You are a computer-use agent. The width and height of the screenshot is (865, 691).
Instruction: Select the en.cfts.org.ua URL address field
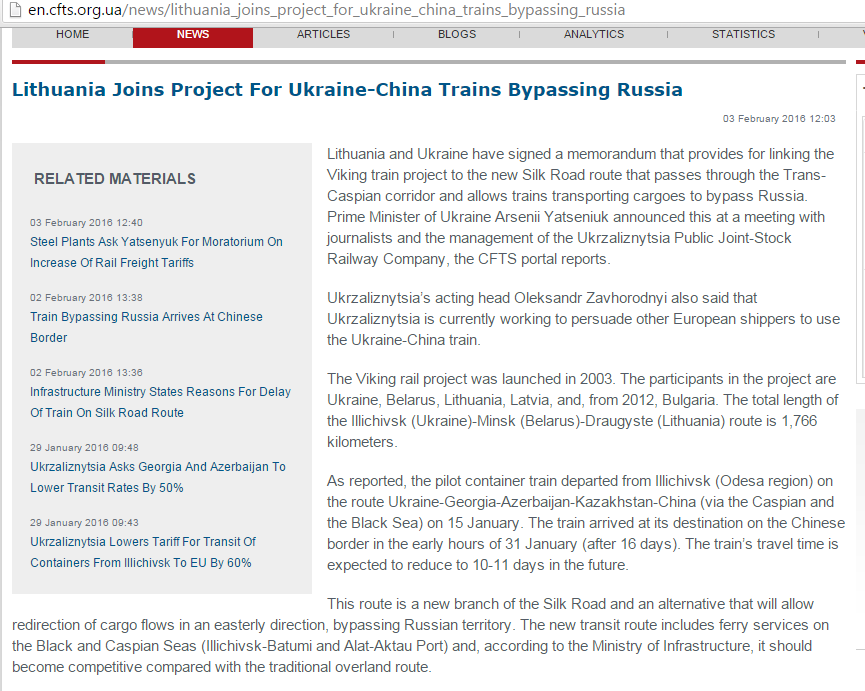pyautogui.click(x=327, y=10)
